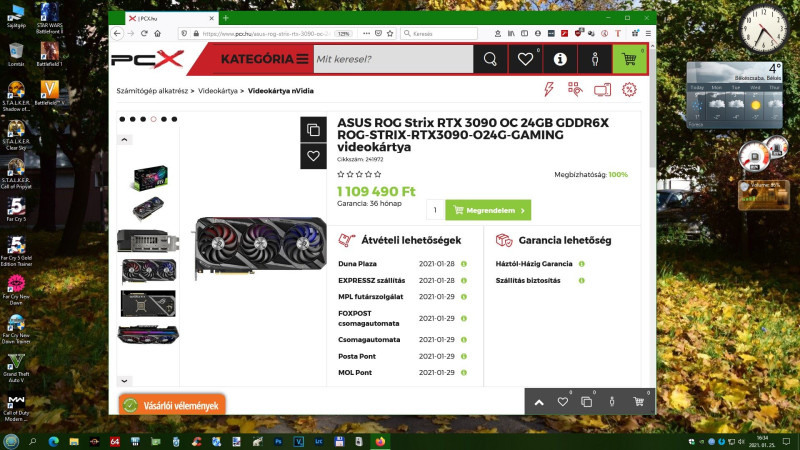Open the user account icon in header
This screenshot has width=800, height=450.
[x=595, y=59]
